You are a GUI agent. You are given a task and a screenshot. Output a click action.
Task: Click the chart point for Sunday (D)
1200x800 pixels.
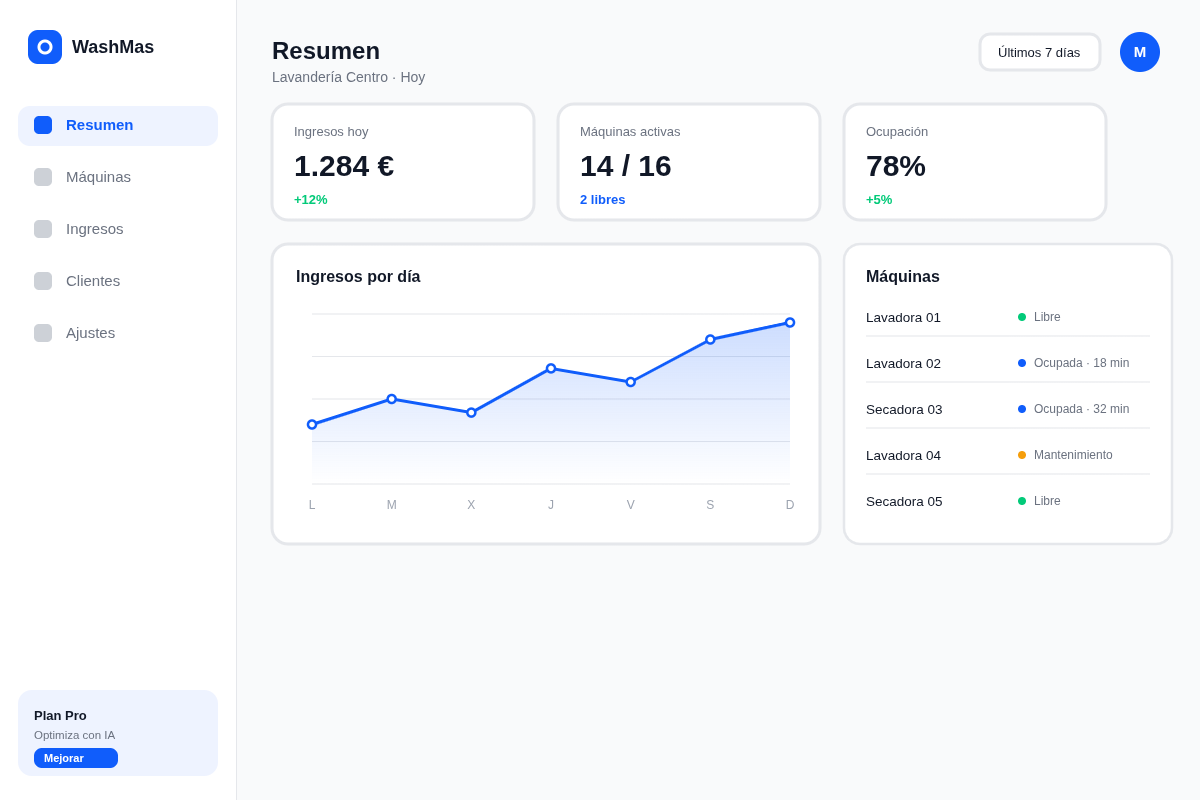pos(790,323)
